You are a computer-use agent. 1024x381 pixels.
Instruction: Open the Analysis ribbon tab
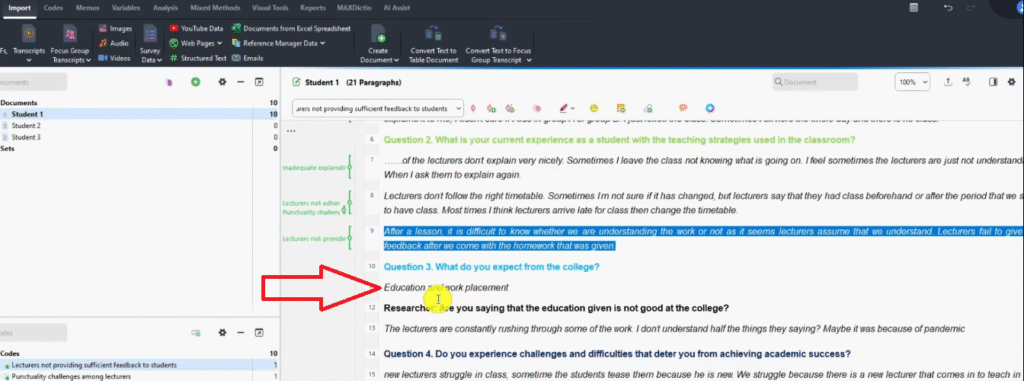tap(165, 8)
